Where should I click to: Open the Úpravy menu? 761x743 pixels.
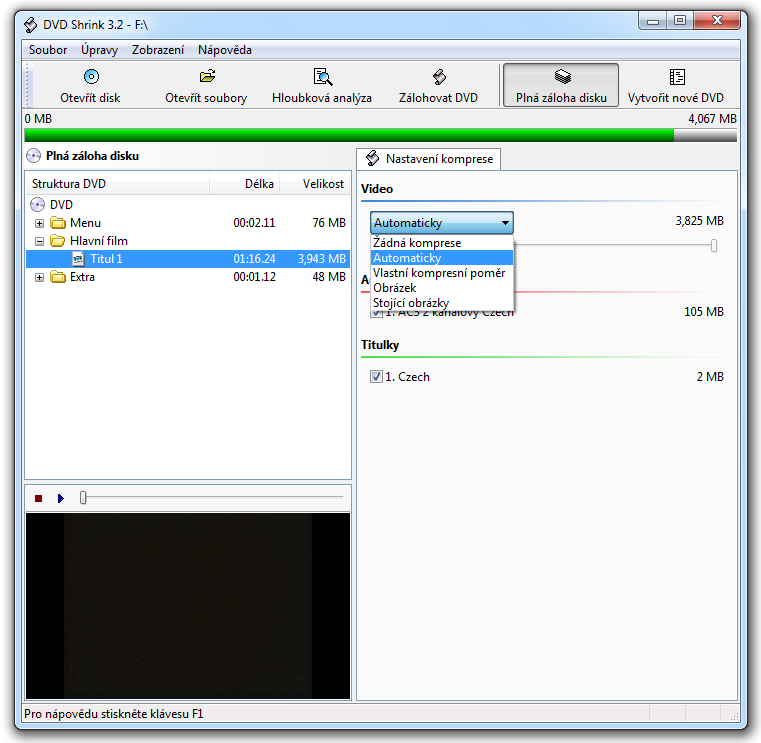(x=99, y=50)
